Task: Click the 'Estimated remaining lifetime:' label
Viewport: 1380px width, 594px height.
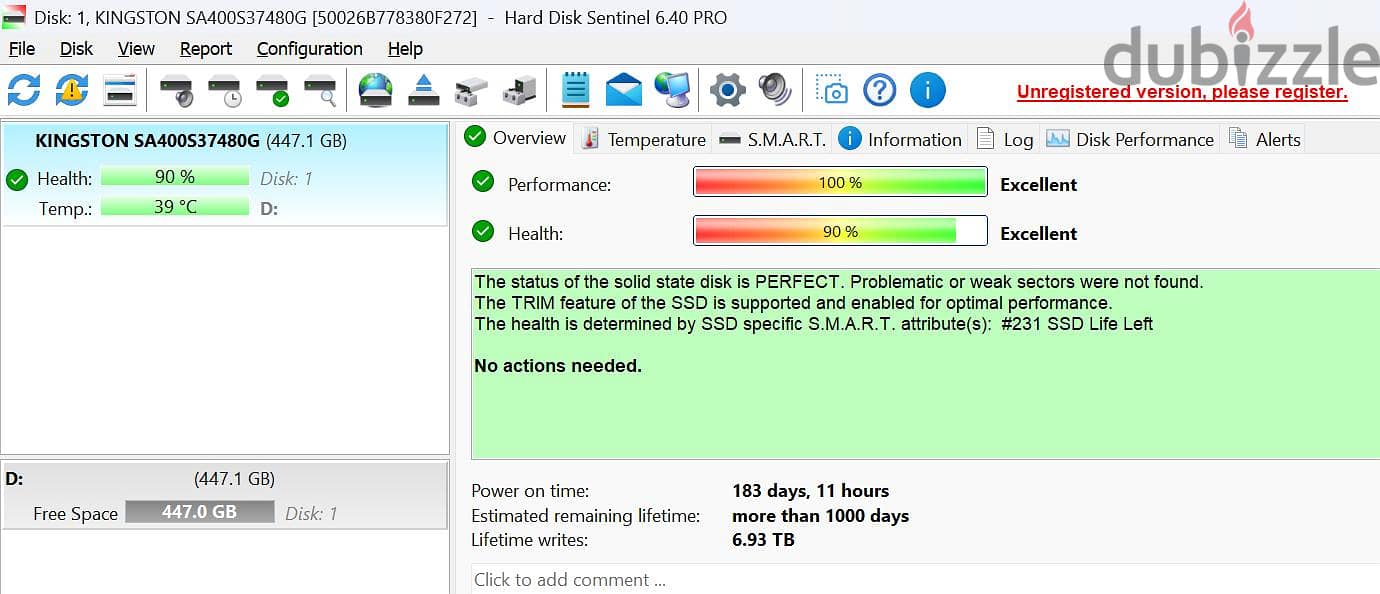Action: (x=585, y=516)
